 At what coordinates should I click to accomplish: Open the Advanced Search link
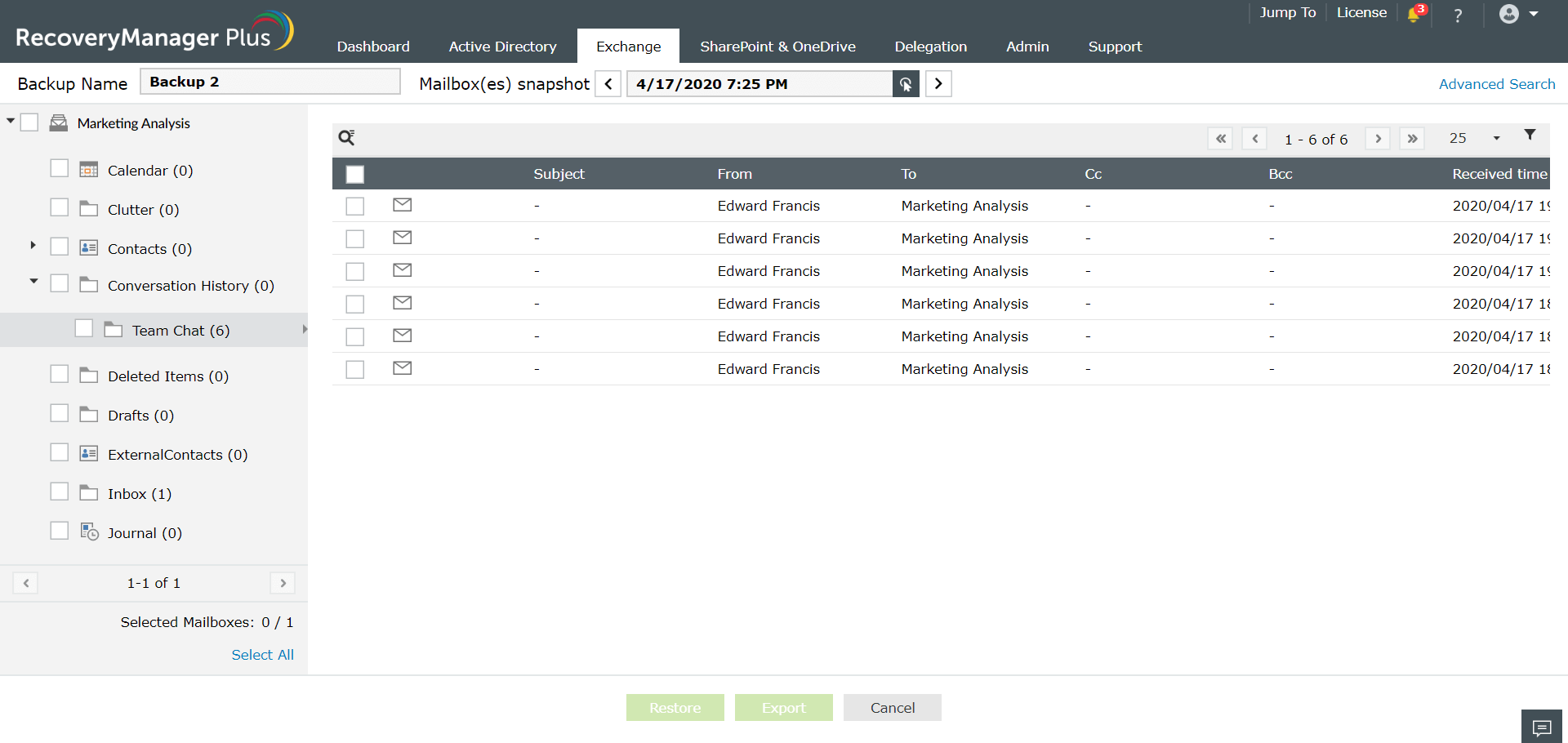(x=1497, y=84)
